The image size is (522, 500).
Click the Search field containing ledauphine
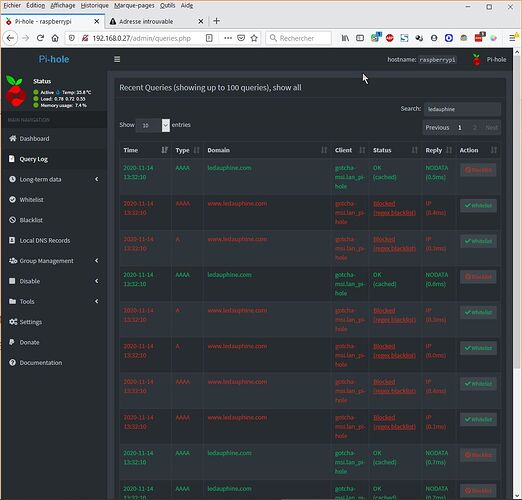462,109
